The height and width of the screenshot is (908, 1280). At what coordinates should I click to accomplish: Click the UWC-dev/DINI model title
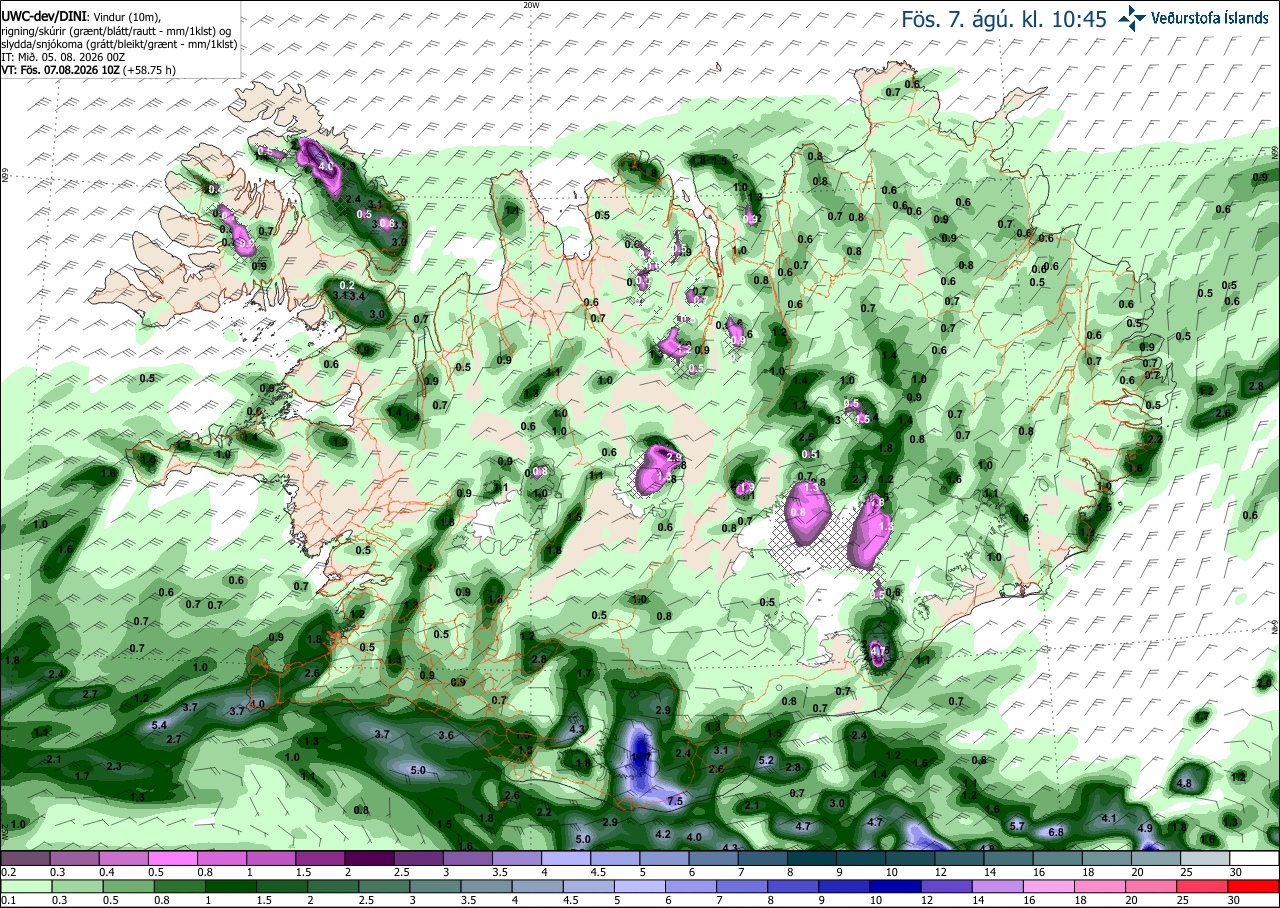43,17
